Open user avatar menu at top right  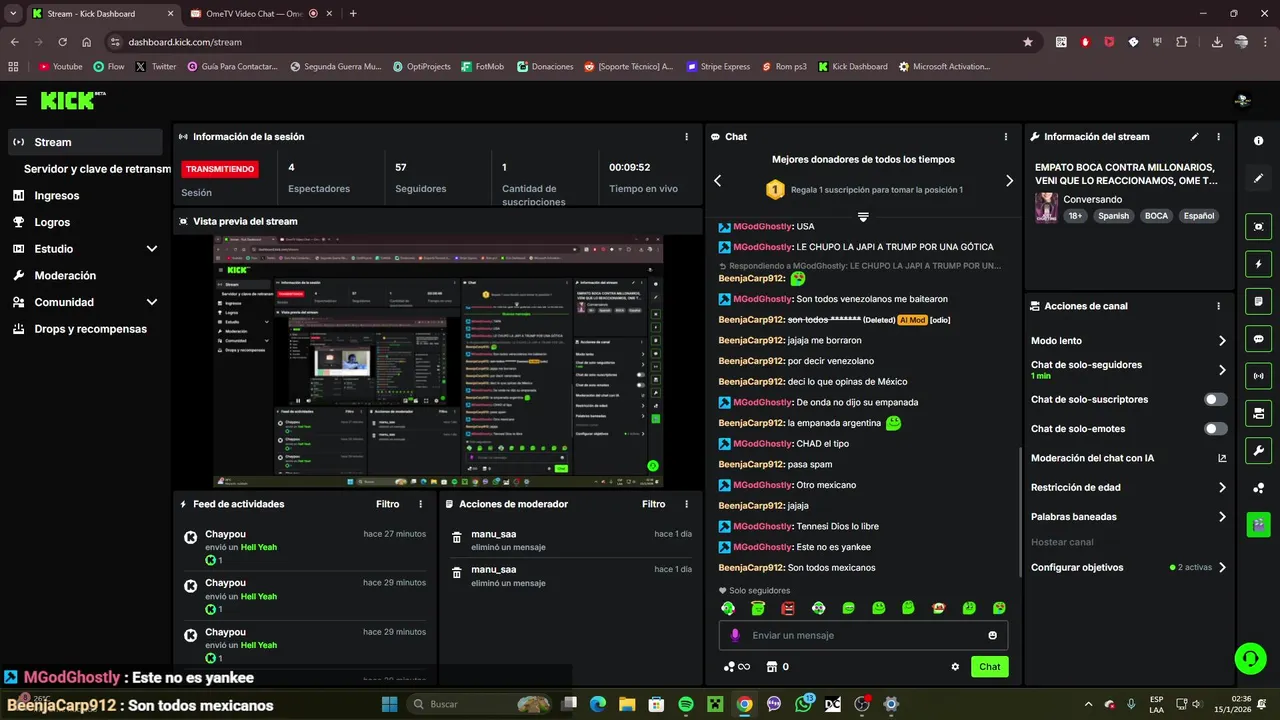[x=1243, y=101]
